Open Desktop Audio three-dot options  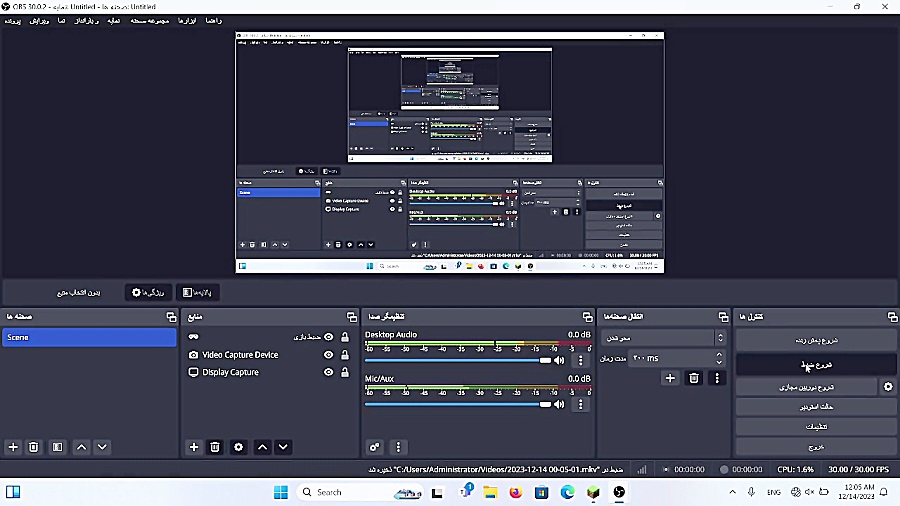pos(580,360)
